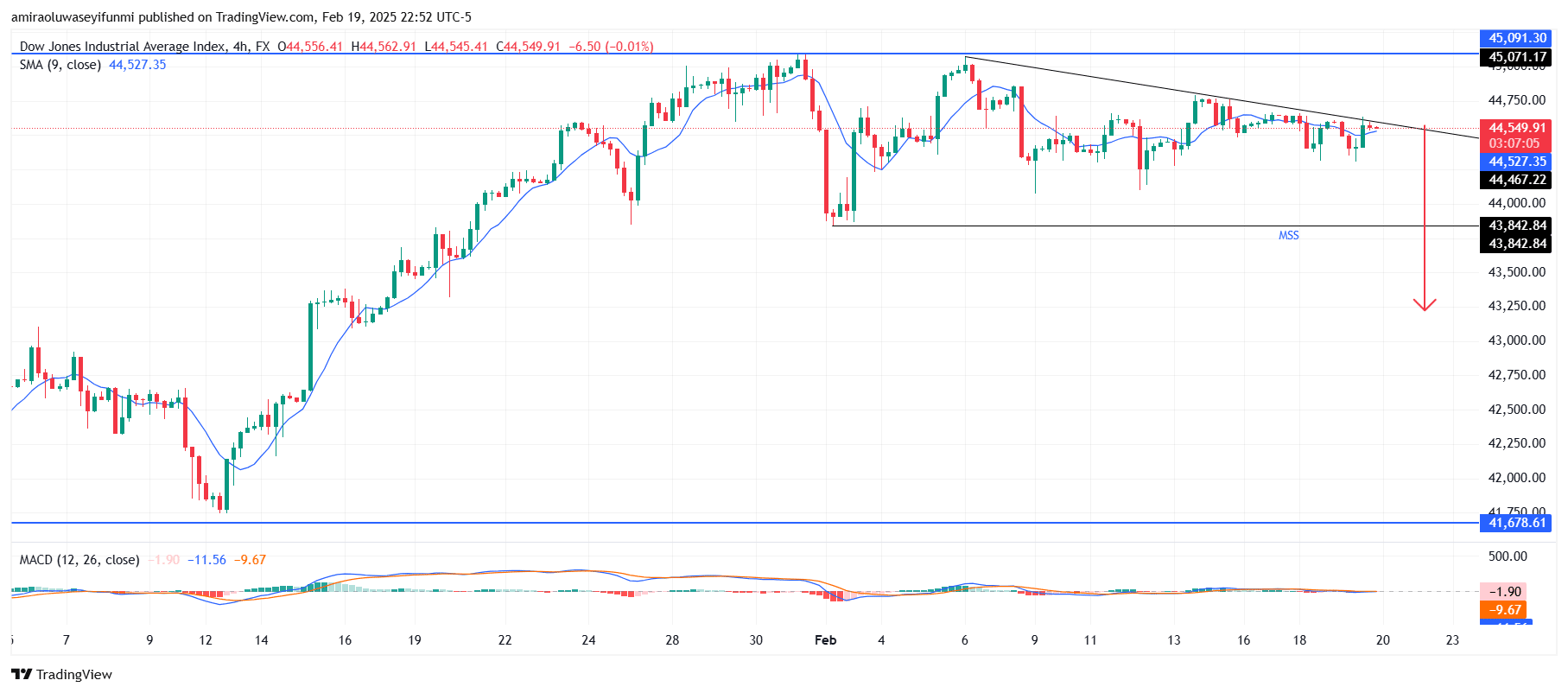The width and height of the screenshot is (1568, 693).
Task: Click the 500.00 MACD axis value
Action: [x=1508, y=556]
